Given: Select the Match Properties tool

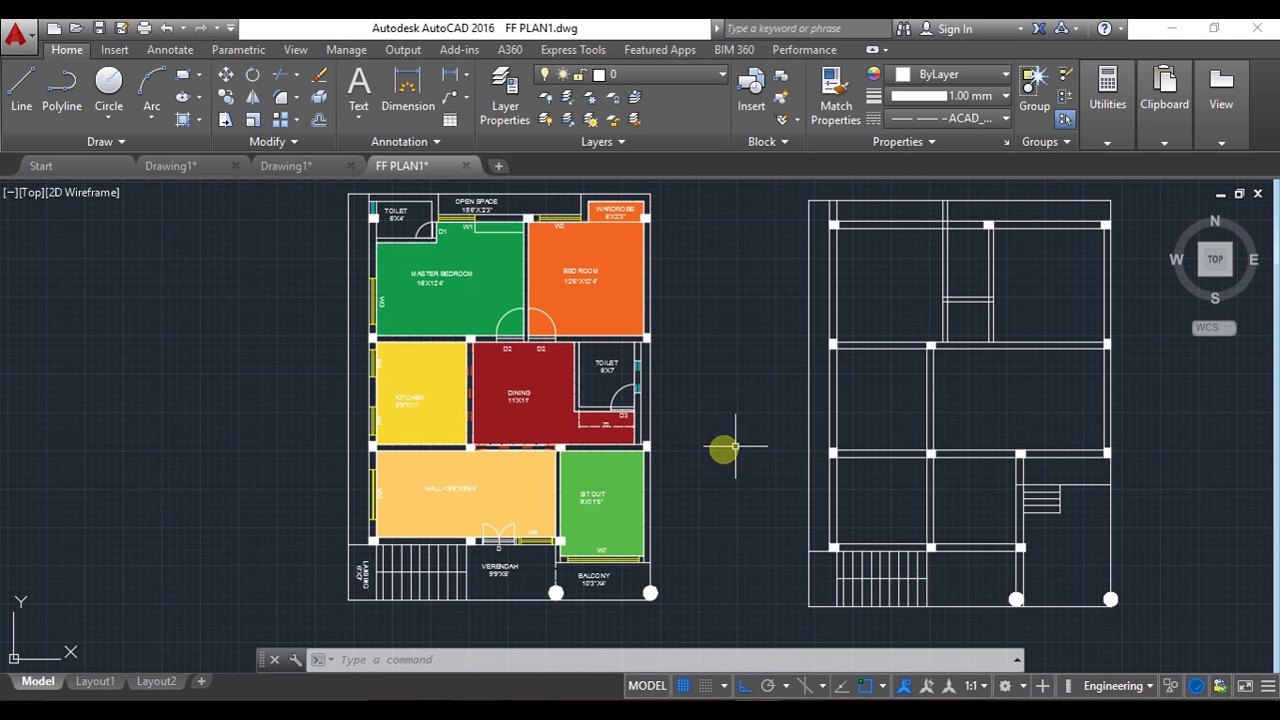Looking at the screenshot, I should coord(835,95).
